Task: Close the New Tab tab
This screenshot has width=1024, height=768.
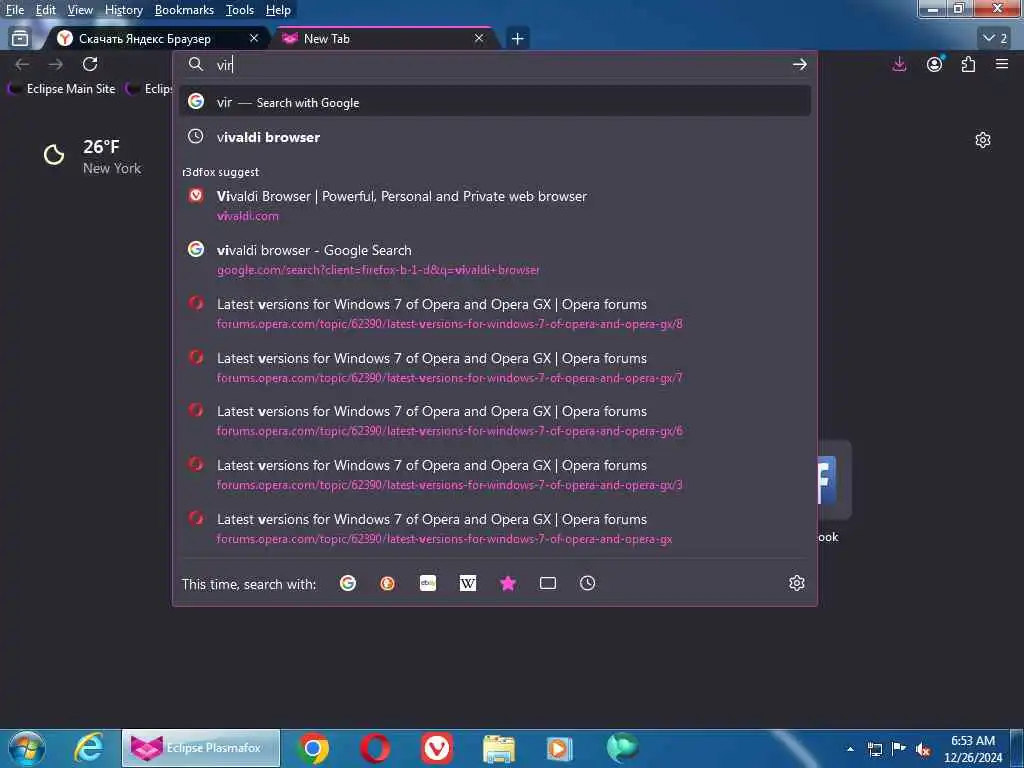Action: (x=479, y=39)
